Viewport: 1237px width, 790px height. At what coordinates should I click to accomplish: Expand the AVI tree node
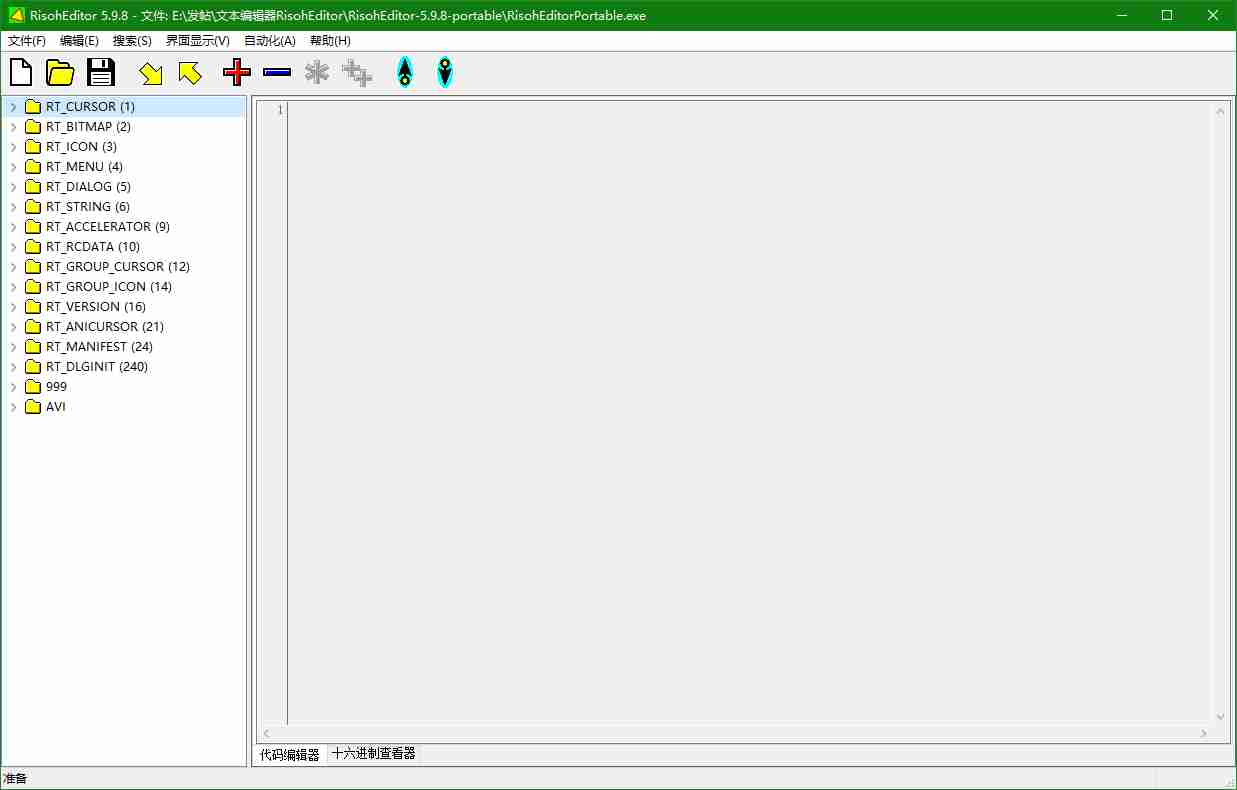[x=13, y=406]
